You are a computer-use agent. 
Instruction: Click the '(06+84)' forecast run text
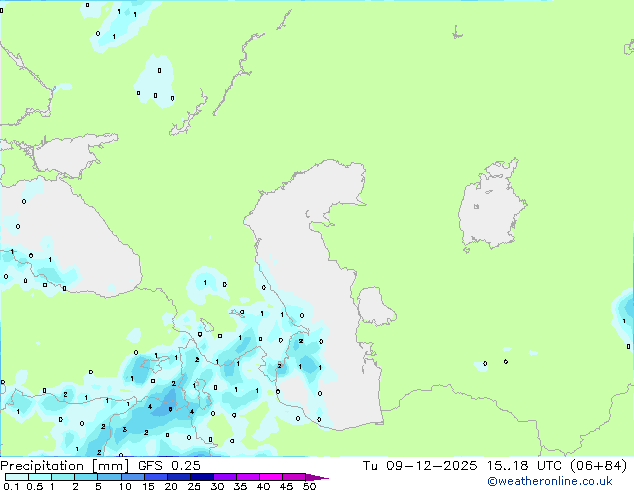[x=598, y=466]
